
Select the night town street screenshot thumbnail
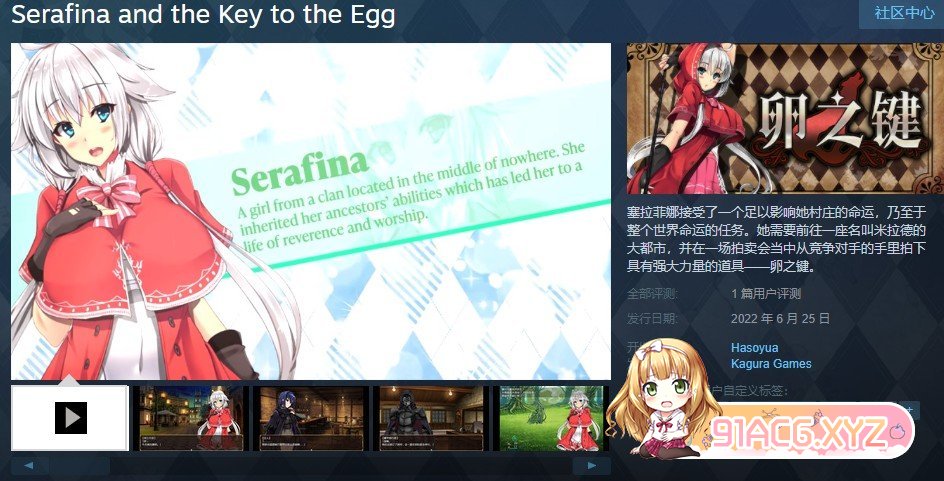(x=190, y=418)
